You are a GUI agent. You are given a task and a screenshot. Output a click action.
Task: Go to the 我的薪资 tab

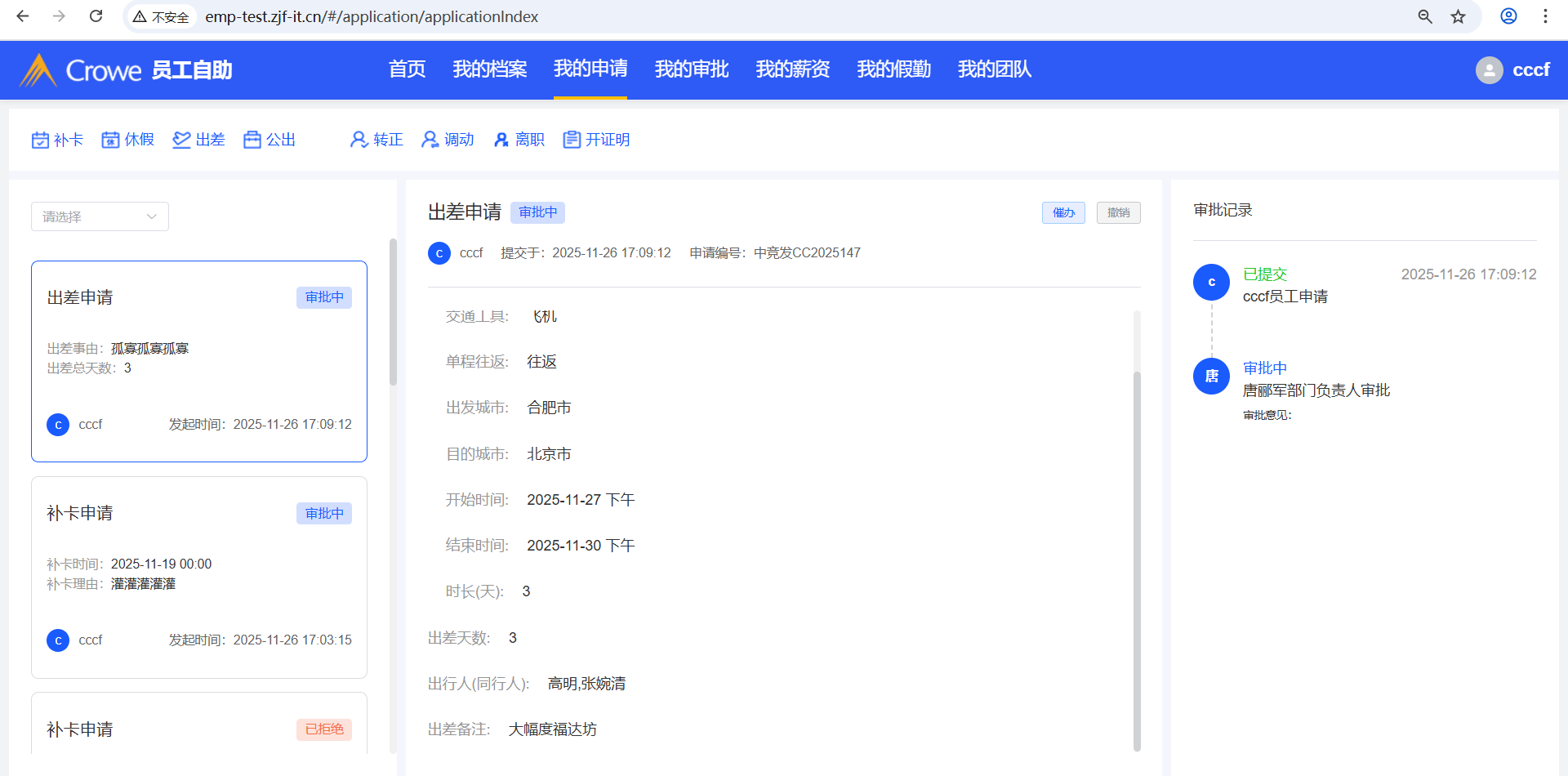click(792, 69)
